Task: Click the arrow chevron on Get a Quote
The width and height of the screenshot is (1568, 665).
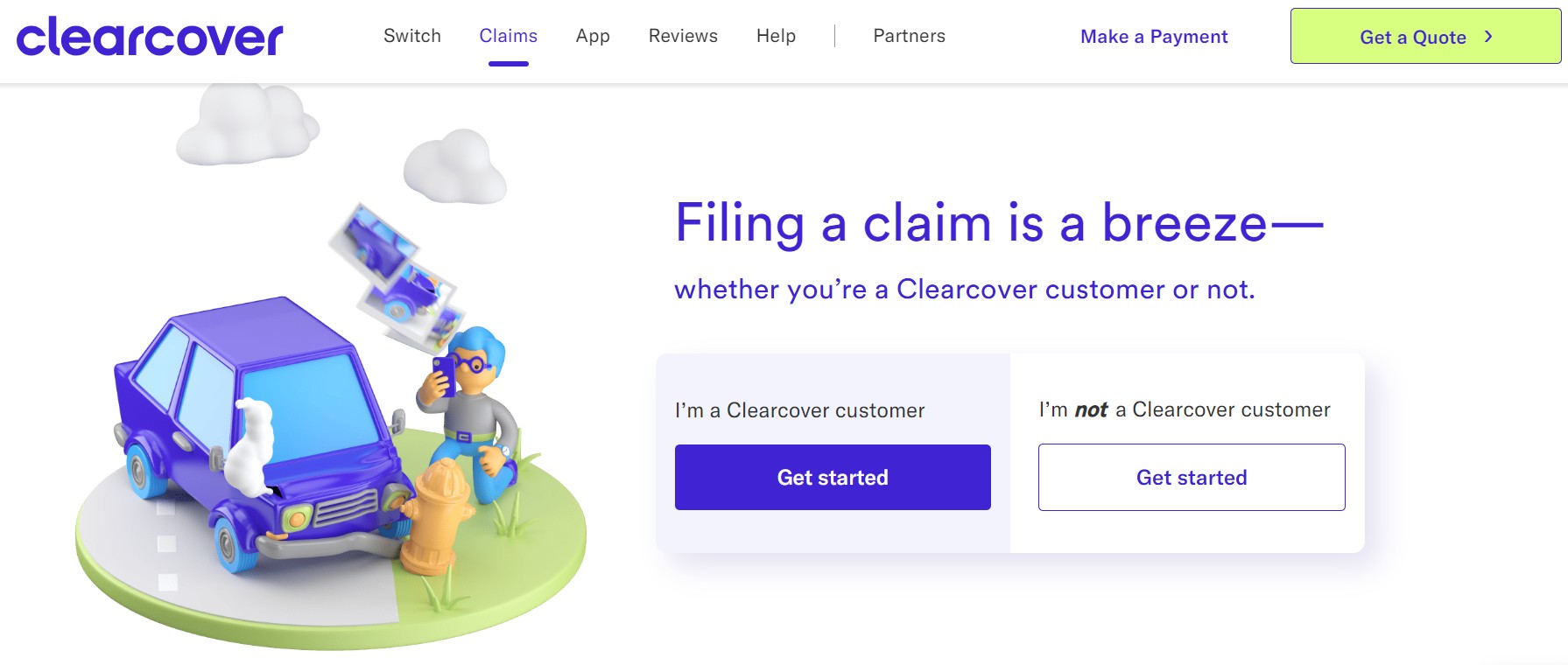Action: (x=1488, y=38)
